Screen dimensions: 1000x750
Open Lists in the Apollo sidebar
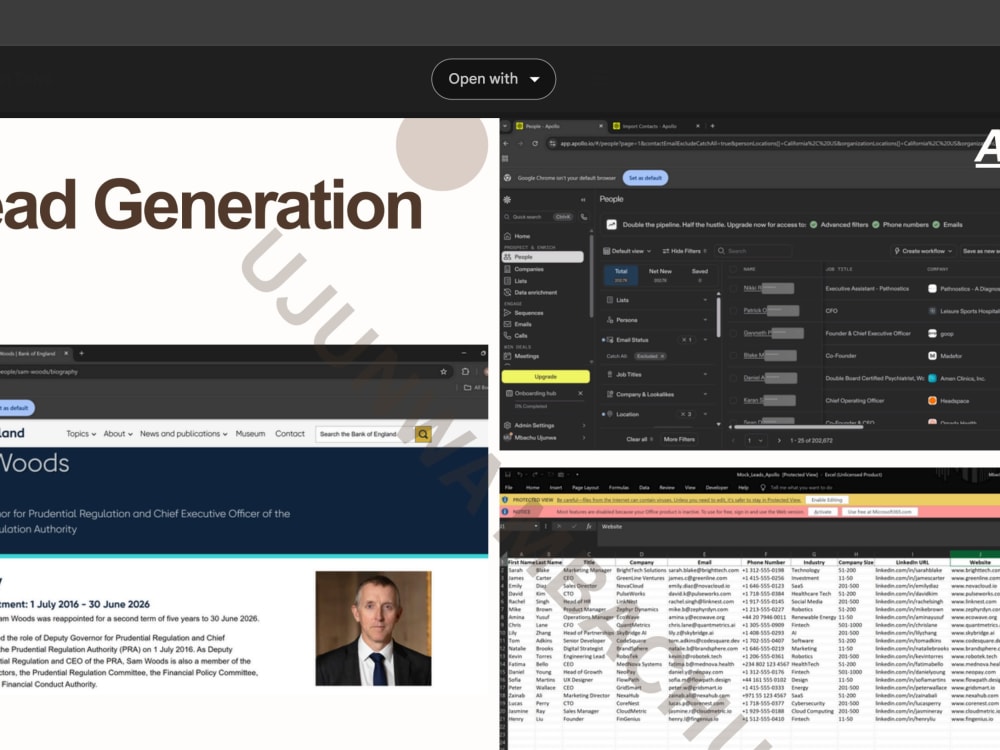(x=520, y=281)
